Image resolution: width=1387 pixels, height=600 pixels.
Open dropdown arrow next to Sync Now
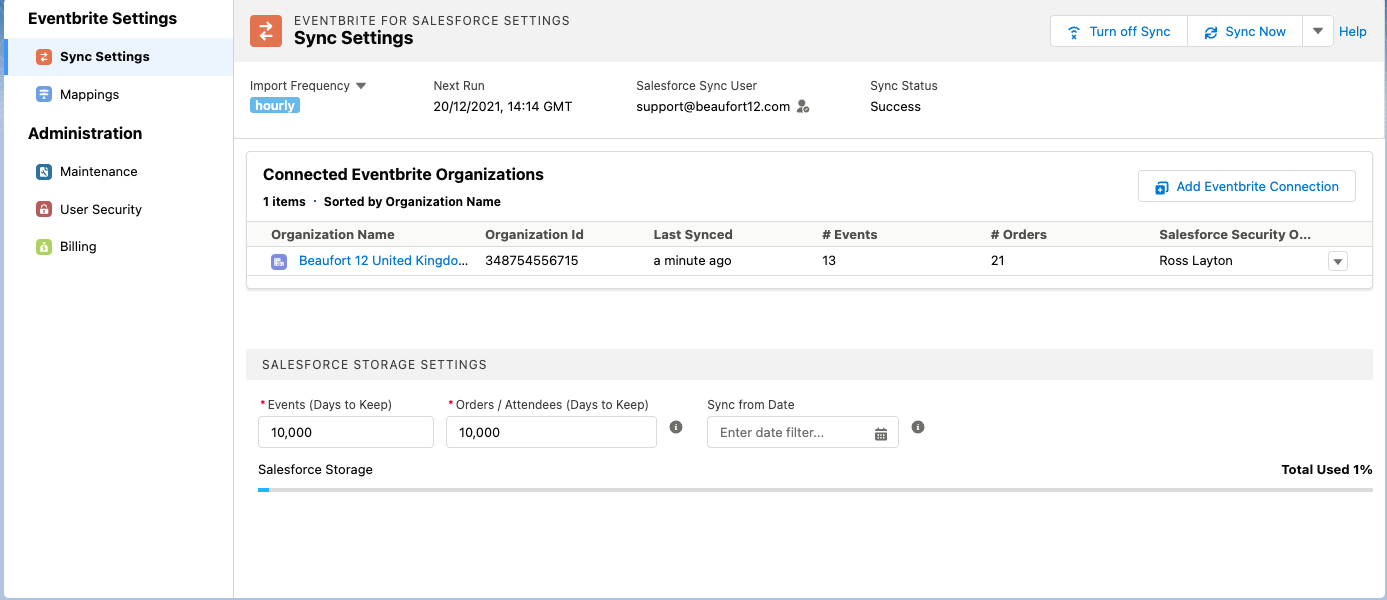tap(1318, 31)
